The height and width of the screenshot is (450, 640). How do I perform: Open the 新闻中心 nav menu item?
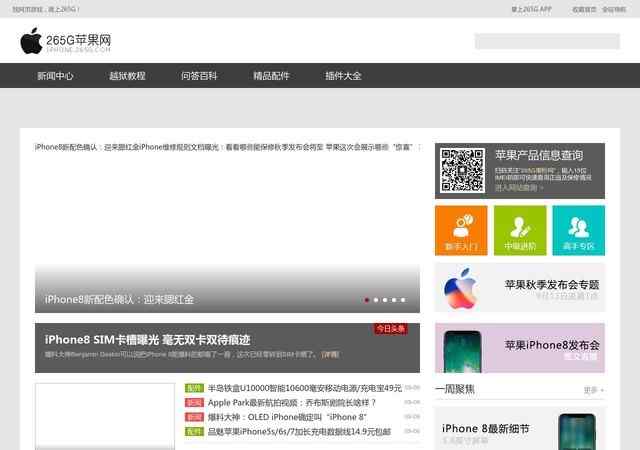coord(55,76)
